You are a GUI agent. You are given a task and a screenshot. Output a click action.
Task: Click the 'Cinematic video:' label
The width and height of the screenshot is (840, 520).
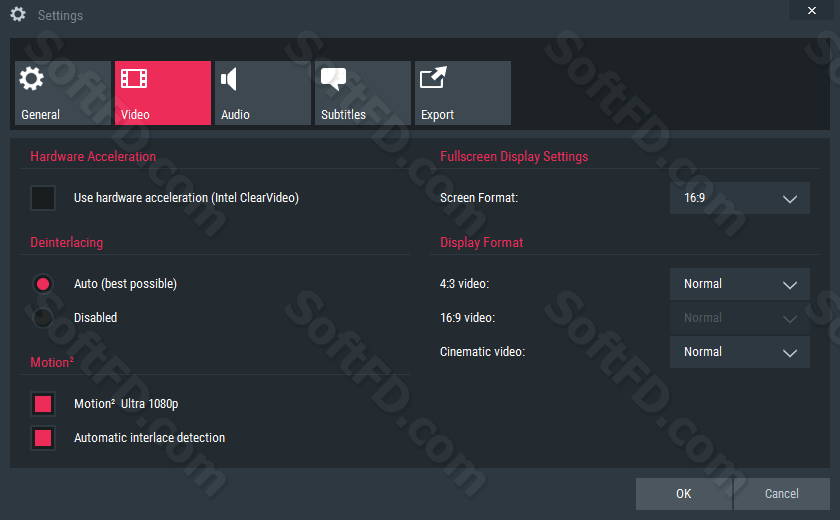point(483,352)
